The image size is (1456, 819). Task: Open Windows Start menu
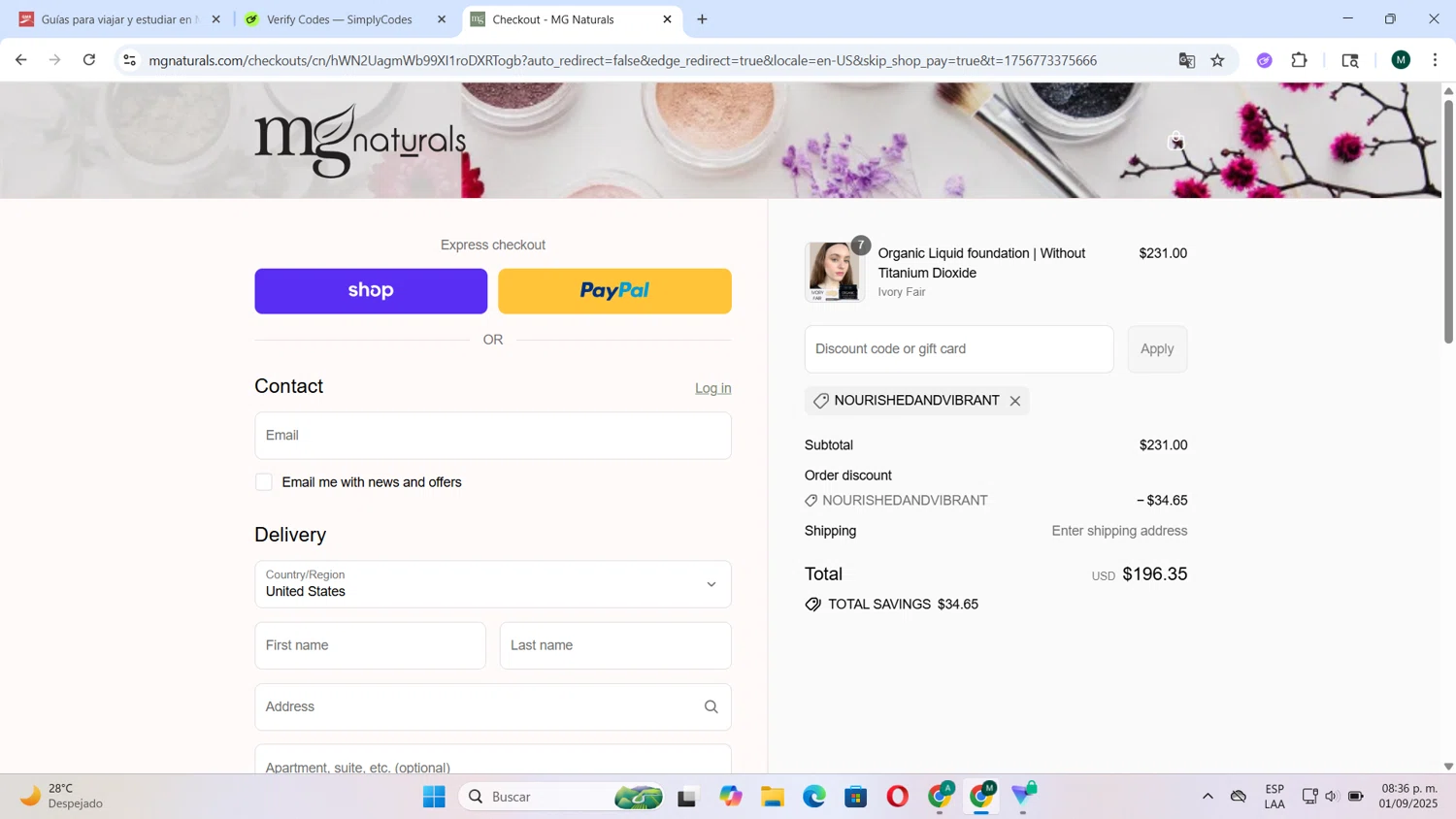point(434,797)
